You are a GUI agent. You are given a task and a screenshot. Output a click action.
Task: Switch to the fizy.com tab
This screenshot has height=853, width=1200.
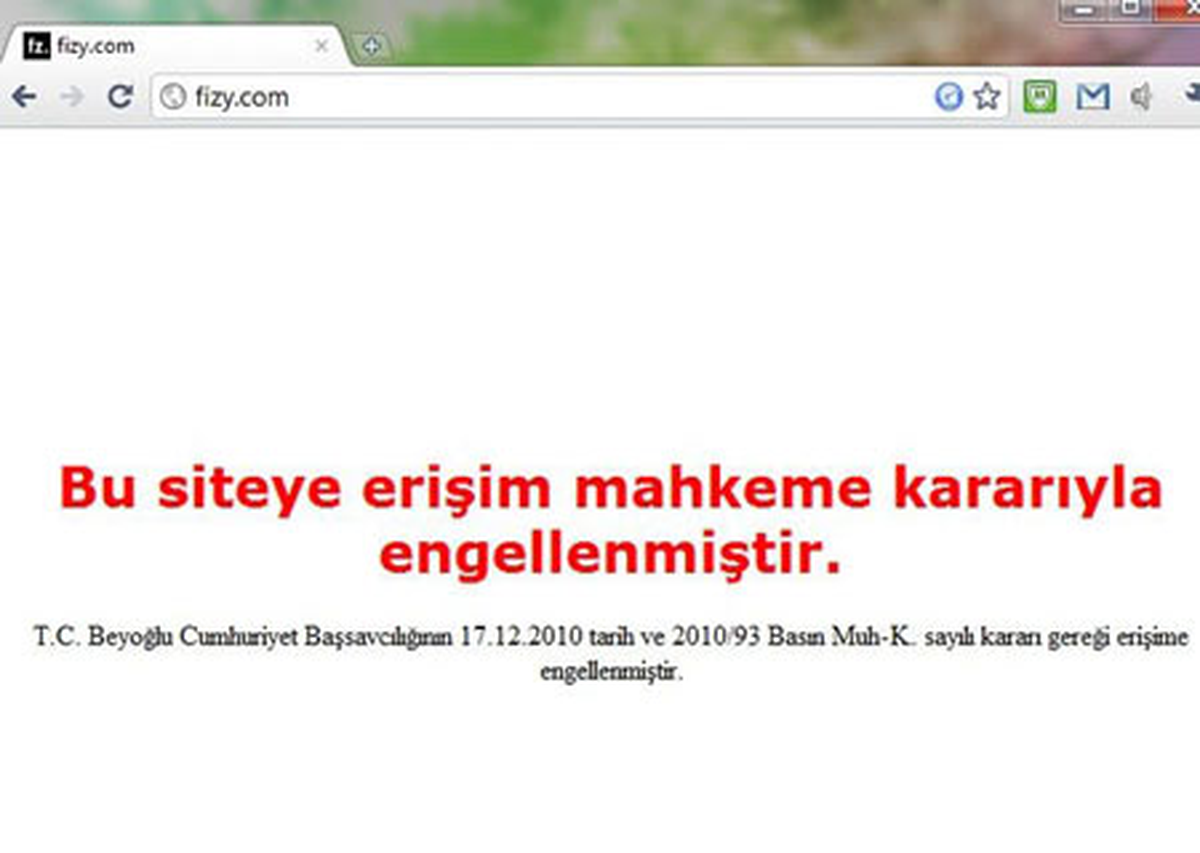coord(180,46)
